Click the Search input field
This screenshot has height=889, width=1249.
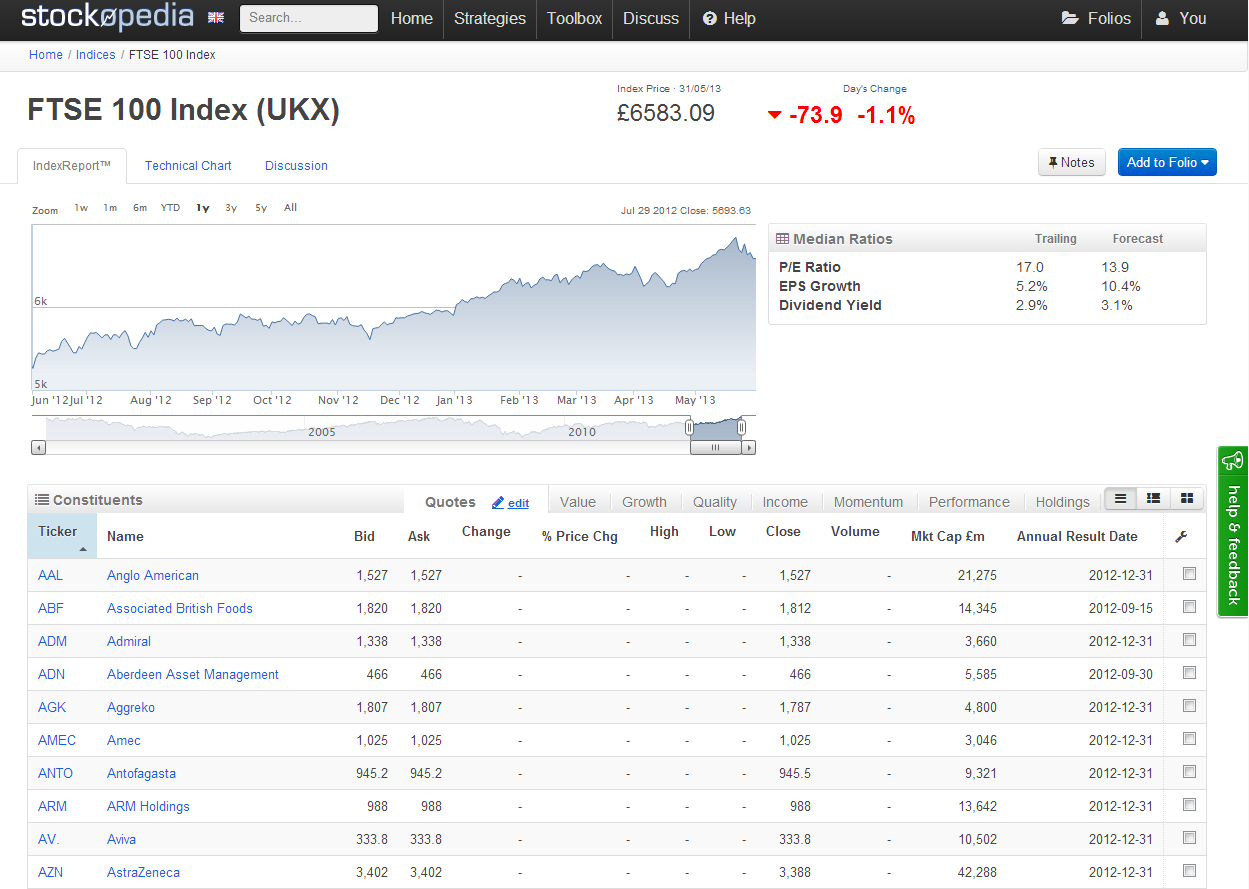[309, 18]
